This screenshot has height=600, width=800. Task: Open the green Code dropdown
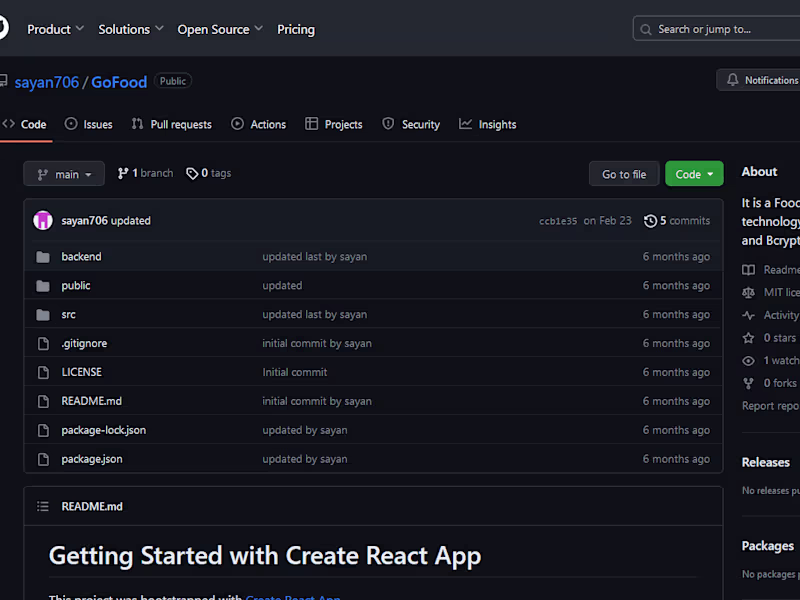[x=694, y=174]
